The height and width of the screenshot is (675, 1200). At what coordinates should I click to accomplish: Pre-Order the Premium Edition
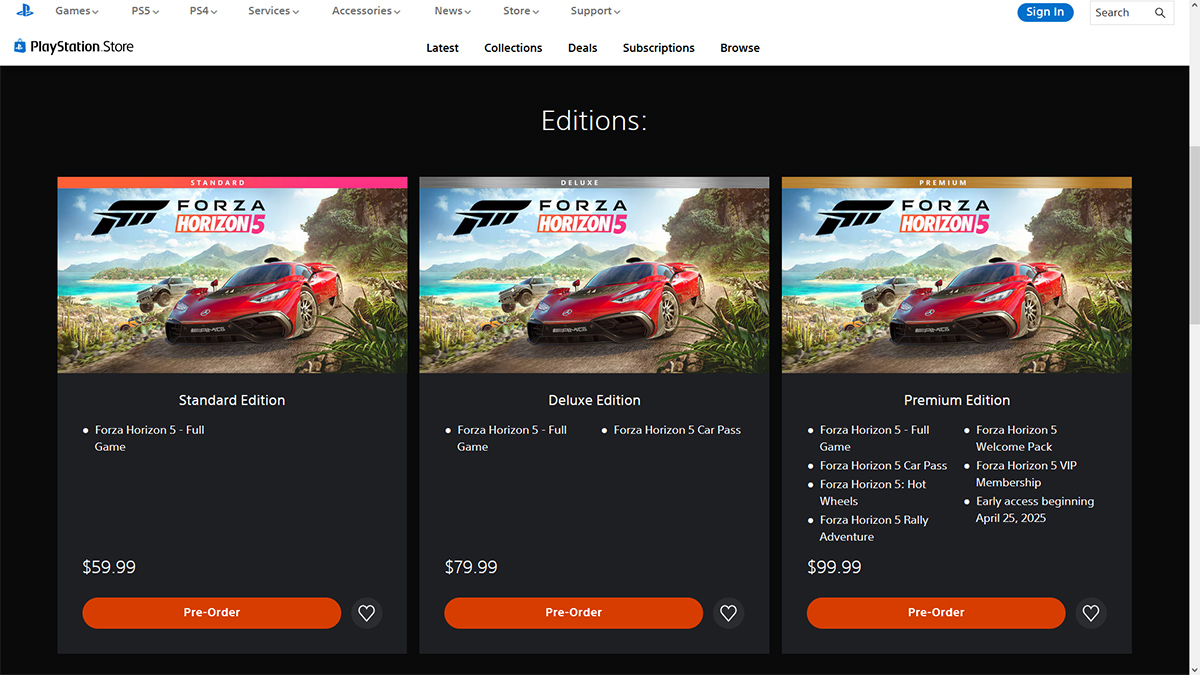936,613
